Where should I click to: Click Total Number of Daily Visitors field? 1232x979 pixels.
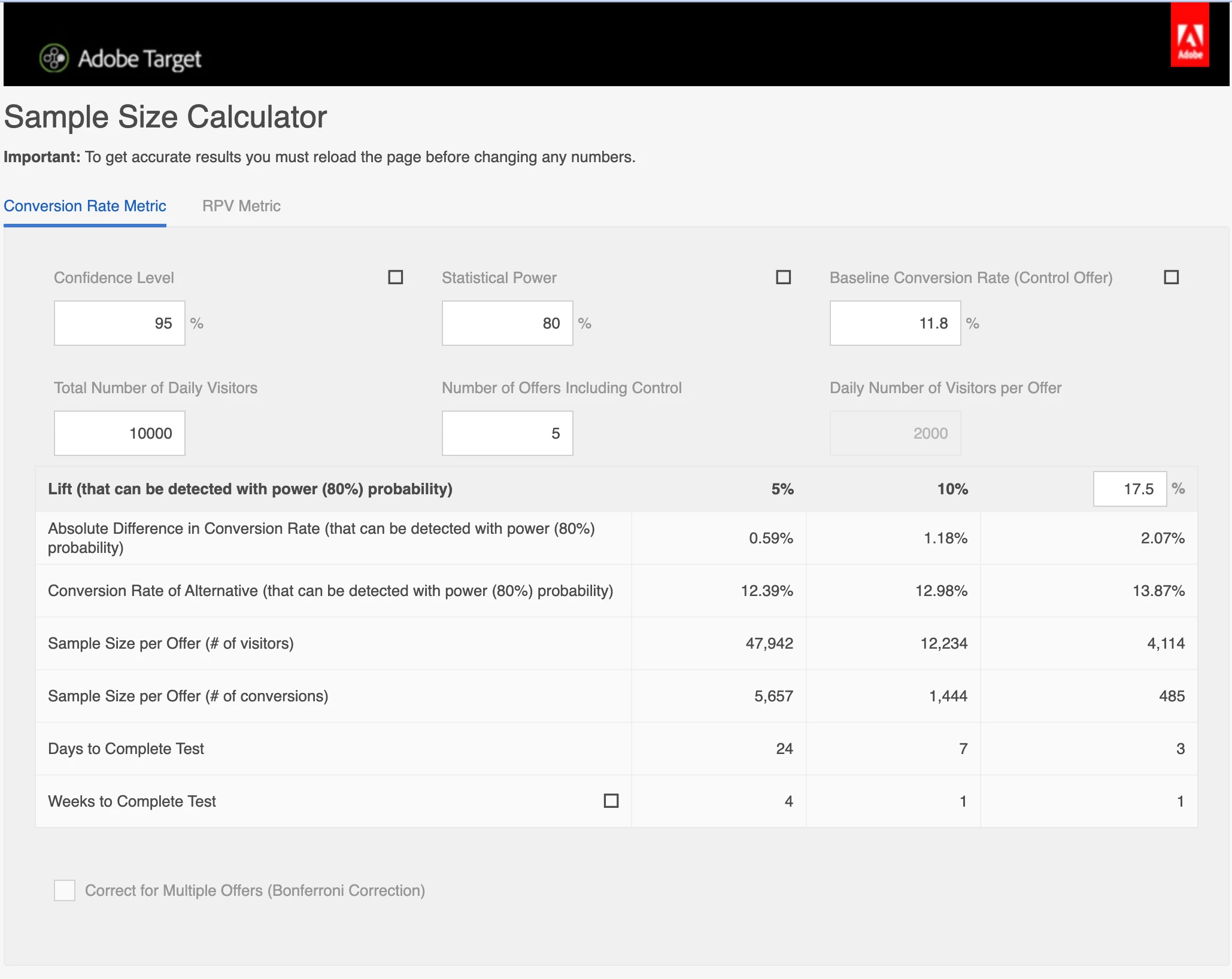pyautogui.click(x=120, y=433)
